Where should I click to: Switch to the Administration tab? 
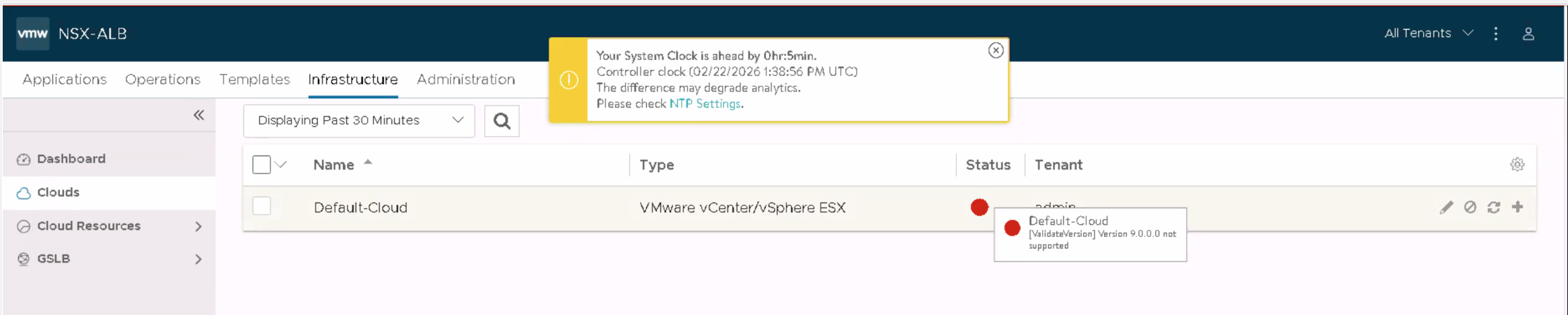tap(466, 79)
